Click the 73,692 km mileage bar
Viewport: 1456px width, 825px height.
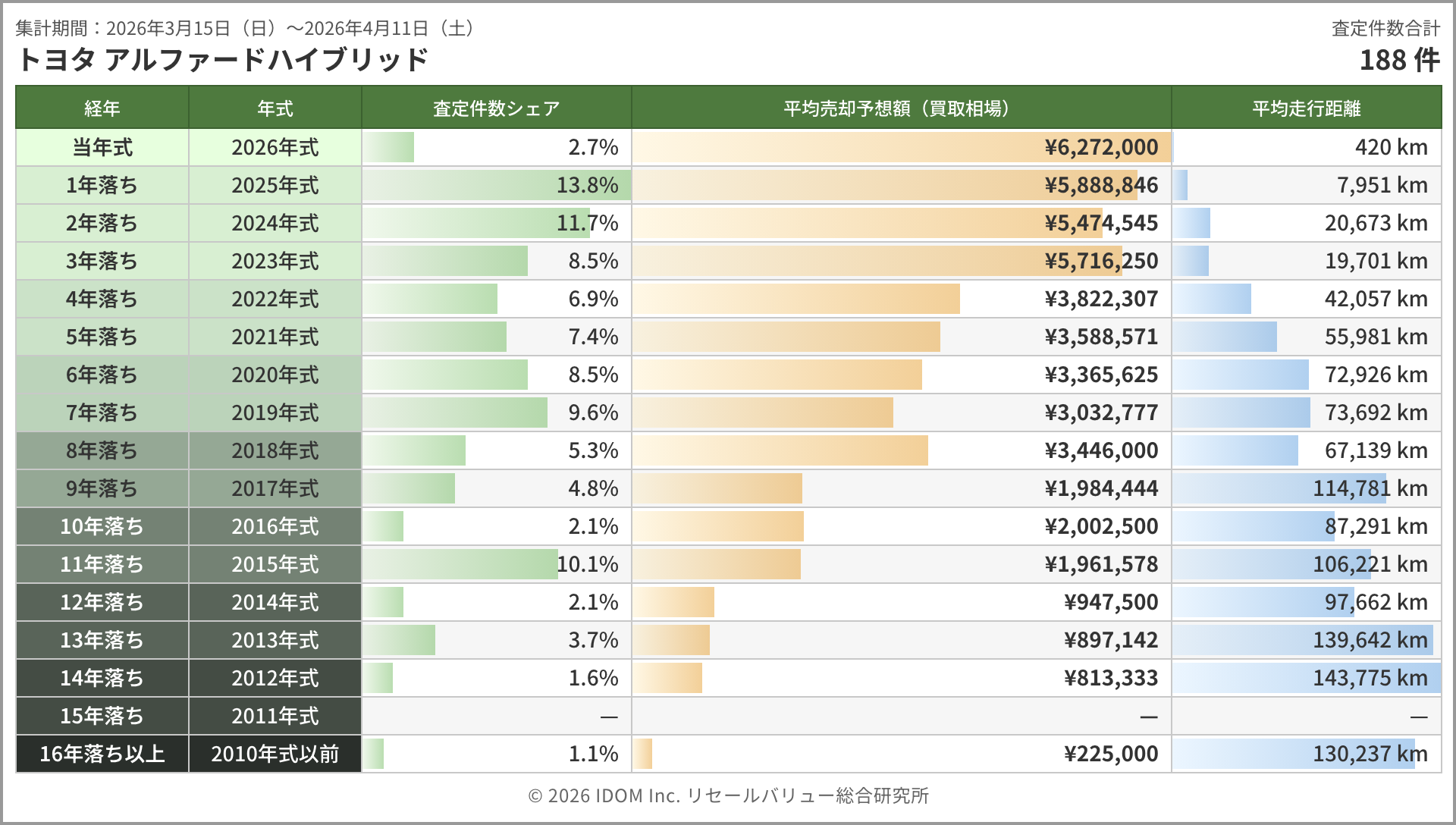1241,412
